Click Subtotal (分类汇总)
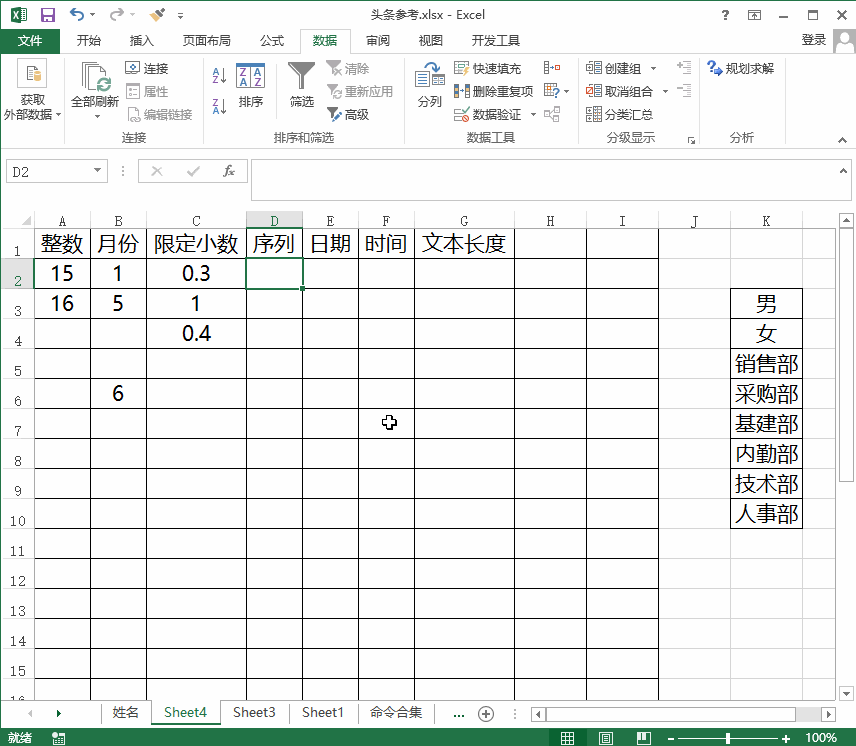 (620, 114)
